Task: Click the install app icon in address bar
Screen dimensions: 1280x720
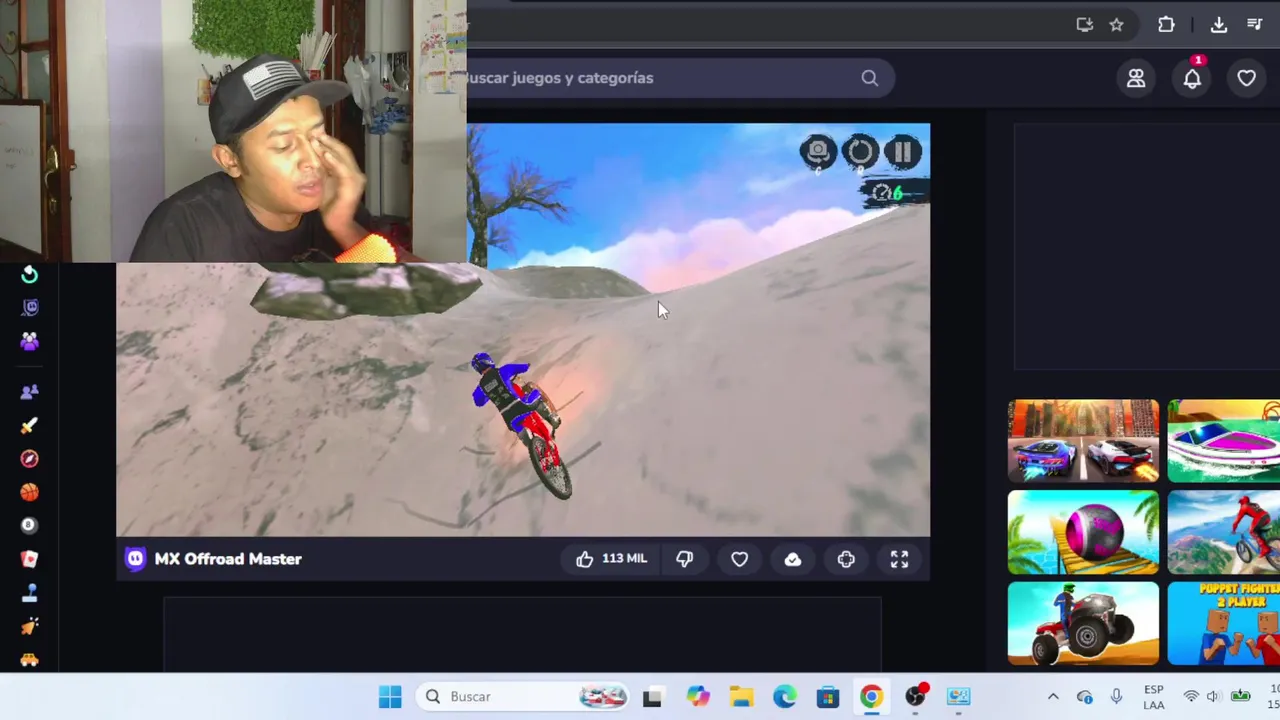Action: pyautogui.click(x=1085, y=25)
